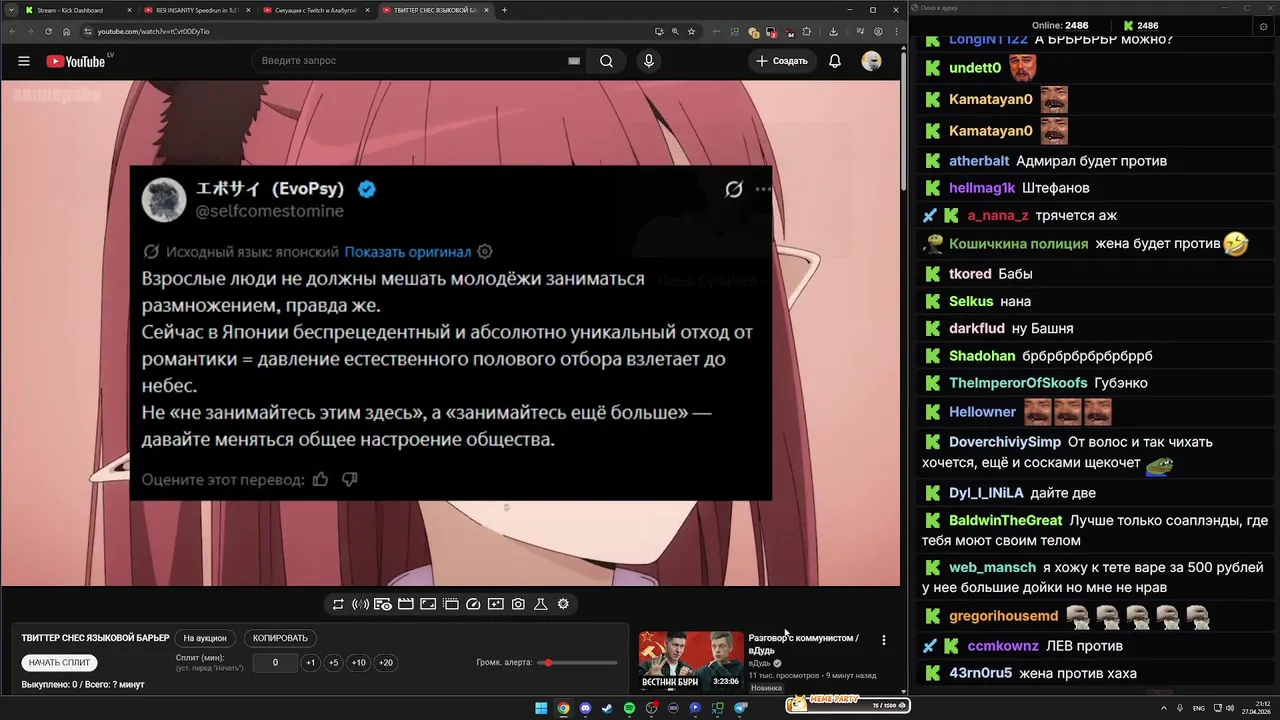Click username atherbalt in chat
The width and height of the screenshot is (1280, 720).
click(979, 161)
